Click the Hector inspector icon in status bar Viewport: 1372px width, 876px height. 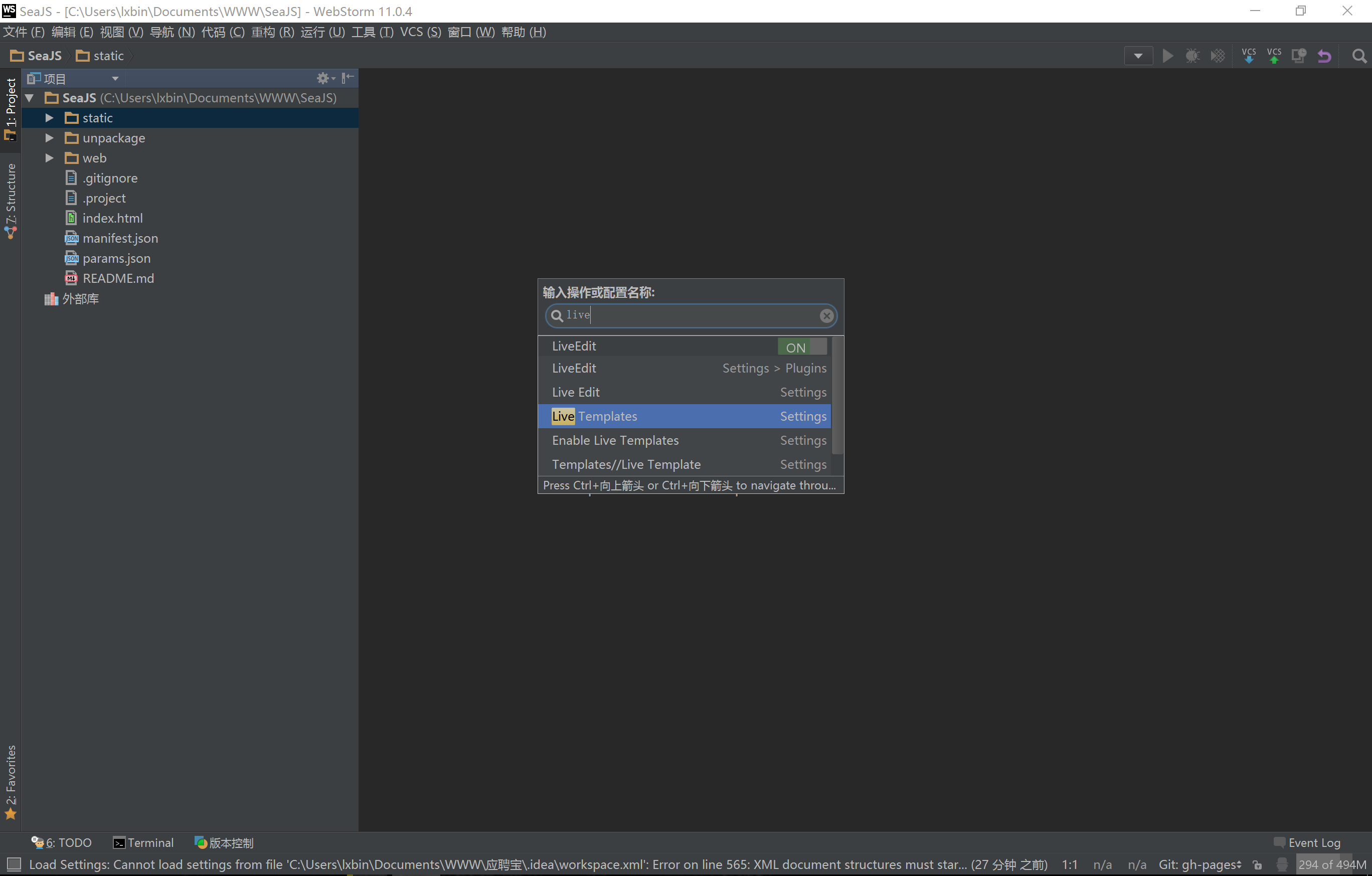1281,864
